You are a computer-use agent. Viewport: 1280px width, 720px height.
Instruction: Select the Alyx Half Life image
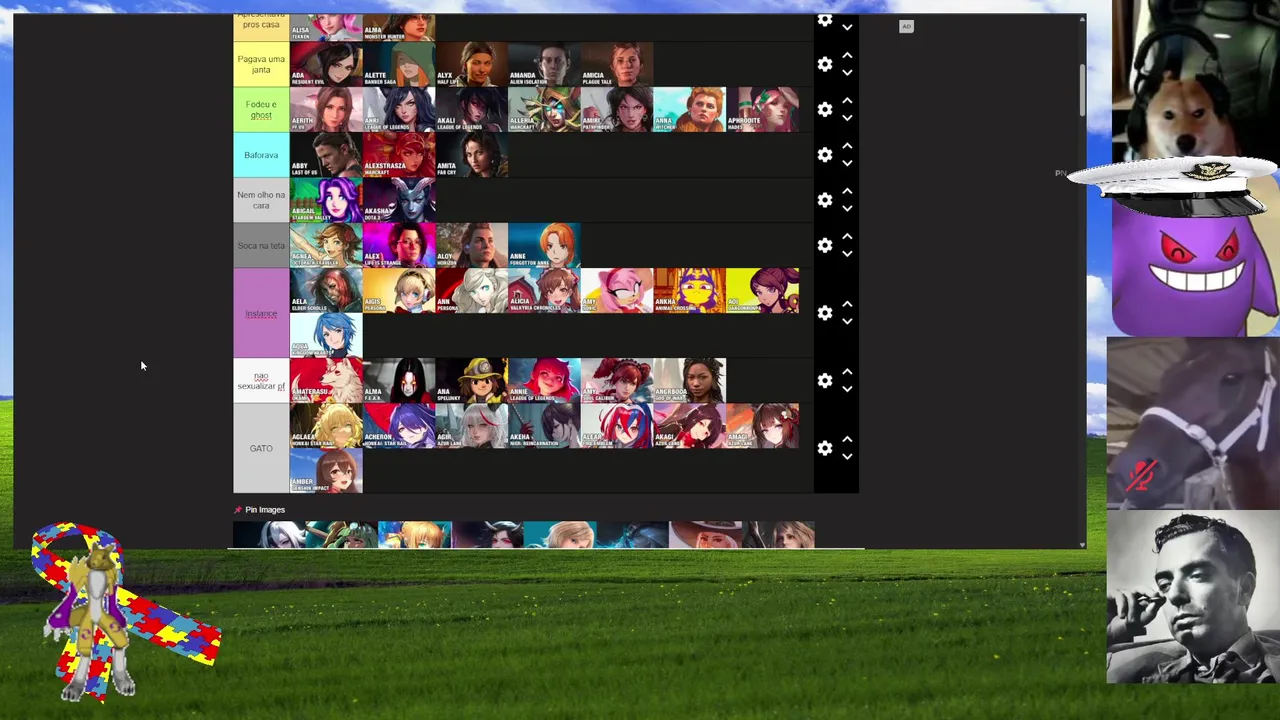click(472, 64)
